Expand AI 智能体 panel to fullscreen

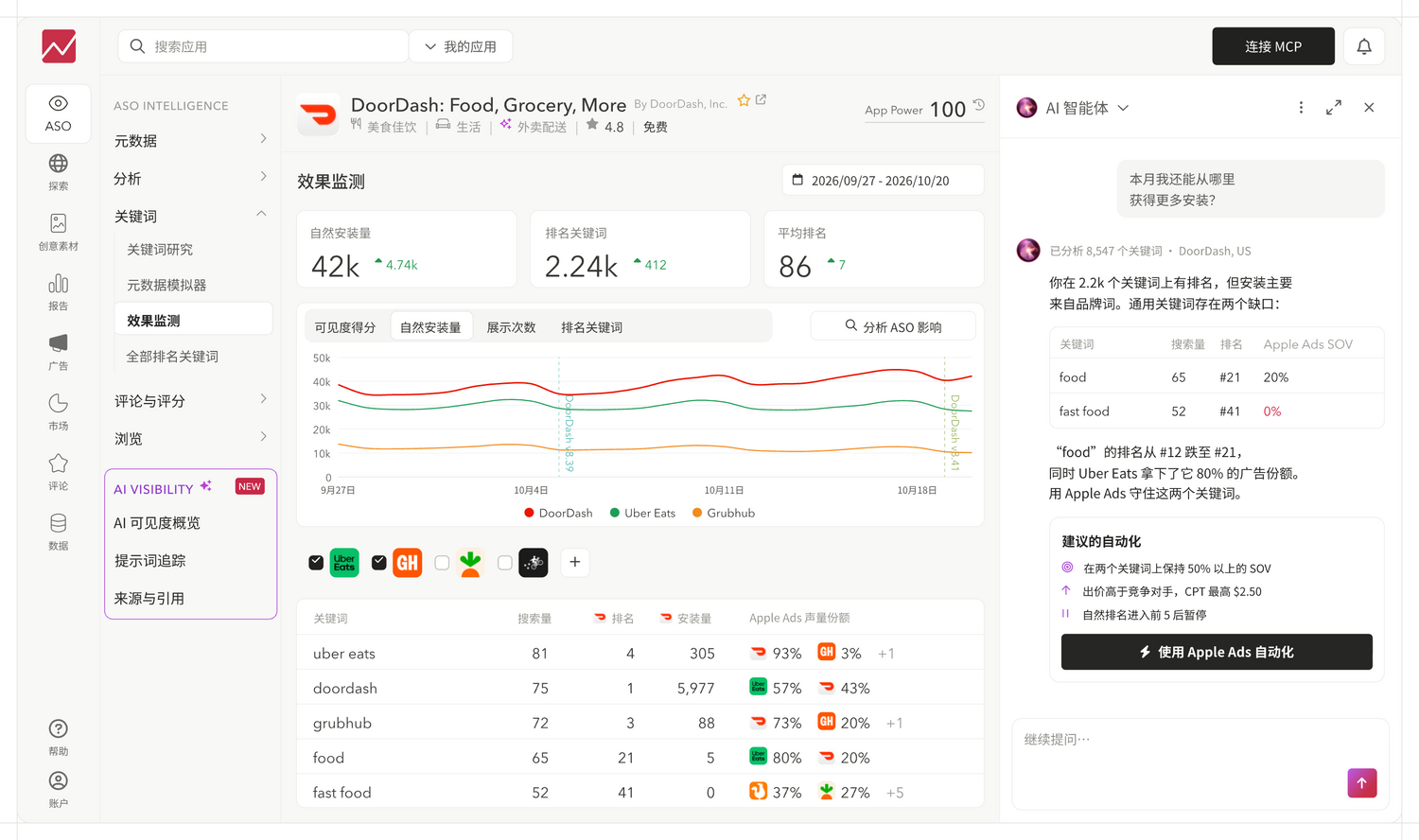(1334, 108)
